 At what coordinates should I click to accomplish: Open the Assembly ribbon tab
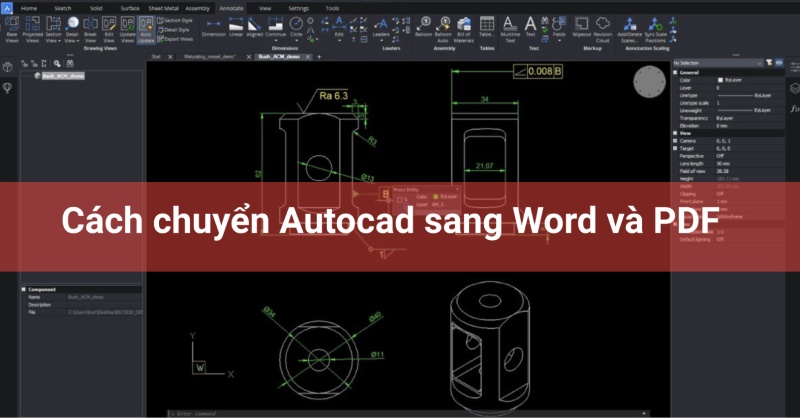point(197,8)
